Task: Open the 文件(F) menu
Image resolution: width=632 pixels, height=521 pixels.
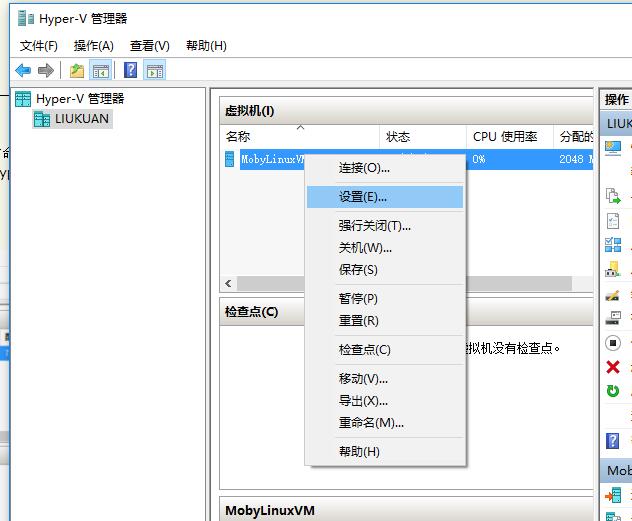Action: (x=39, y=46)
